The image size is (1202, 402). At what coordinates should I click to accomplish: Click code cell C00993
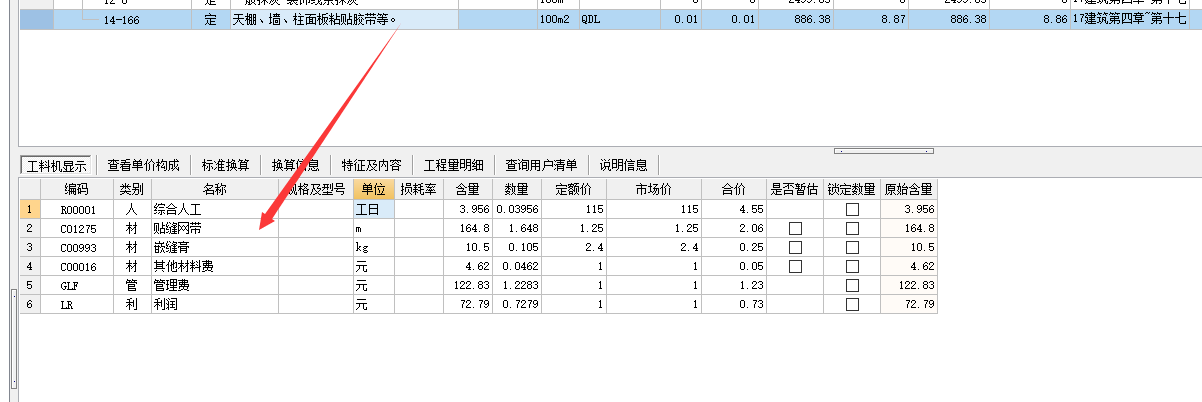pos(77,247)
